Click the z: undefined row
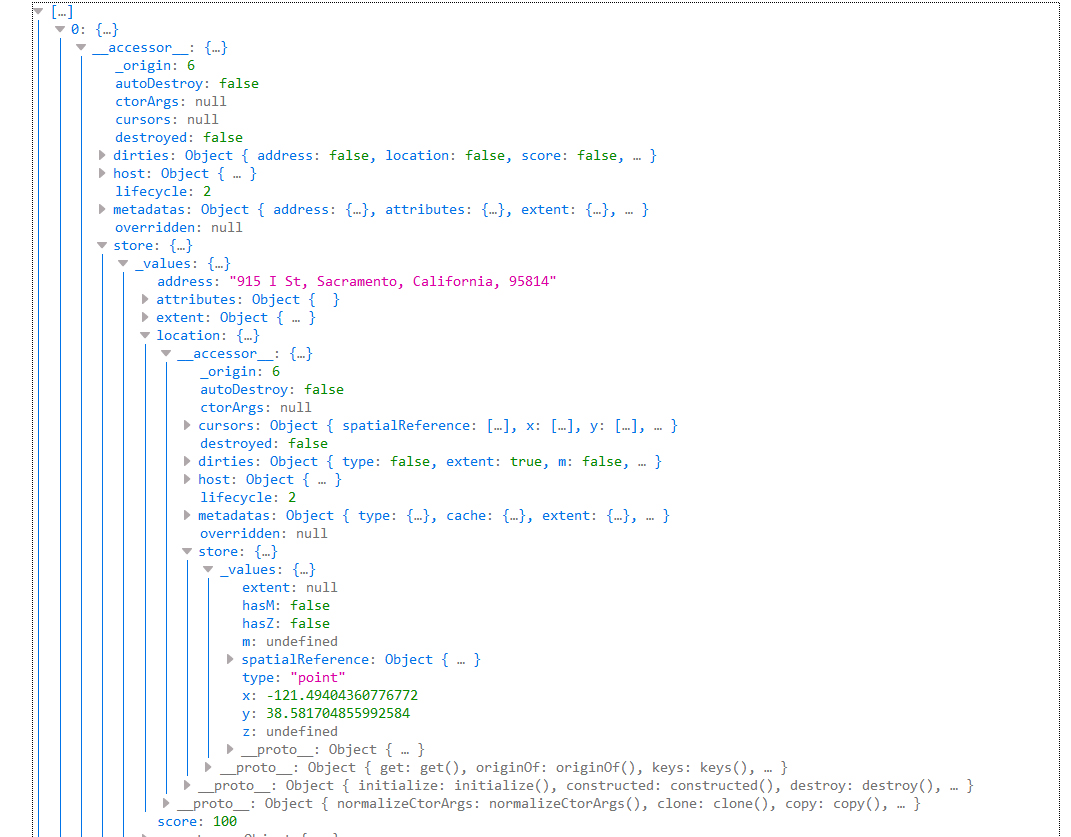This screenshot has width=1071, height=837. pos(290,731)
